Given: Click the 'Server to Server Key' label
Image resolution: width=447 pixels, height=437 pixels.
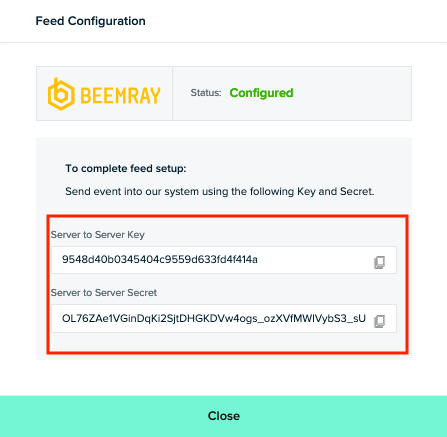Looking at the screenshot, I should pos(98,235).
